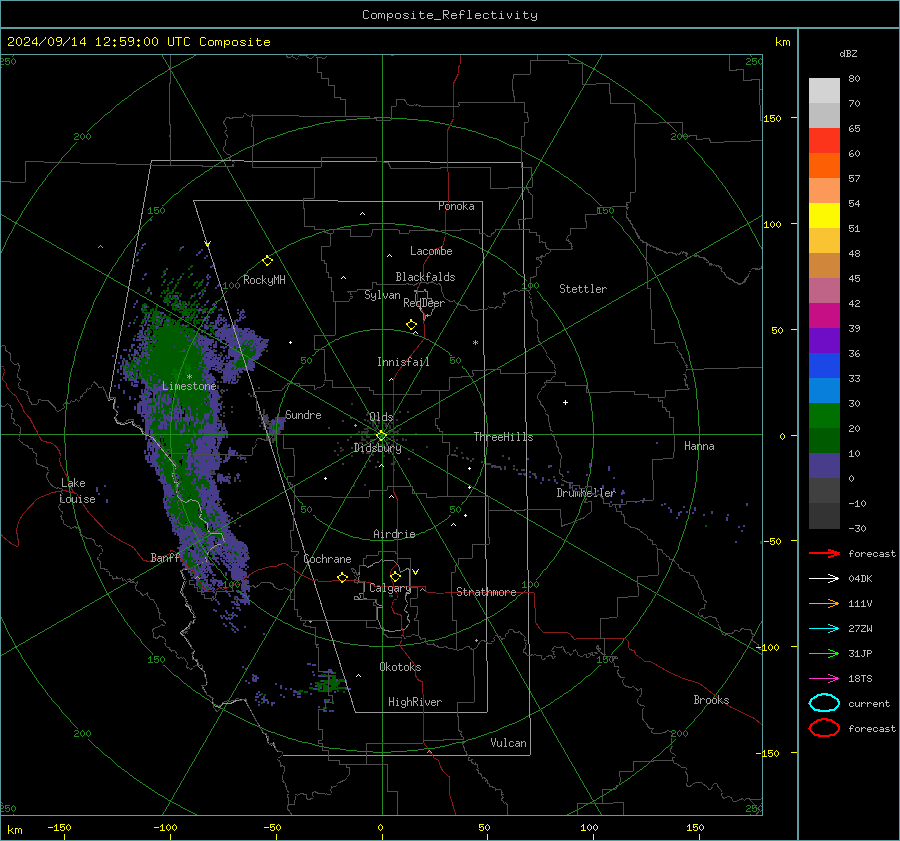
Task: Click the green precipitation echo near Okotoks
Action: (x=329, y=683)
